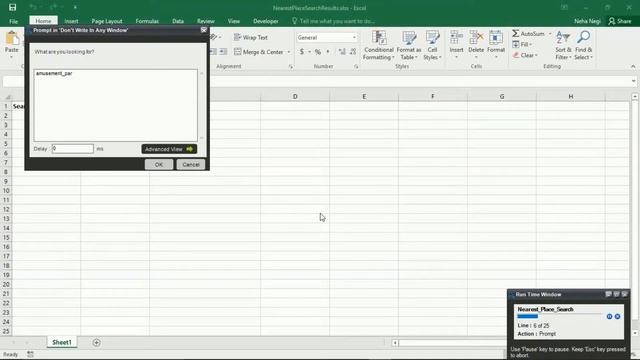
Task: Click the Nearest_Place_Search progress bar
Action: [x=560, y=316]
